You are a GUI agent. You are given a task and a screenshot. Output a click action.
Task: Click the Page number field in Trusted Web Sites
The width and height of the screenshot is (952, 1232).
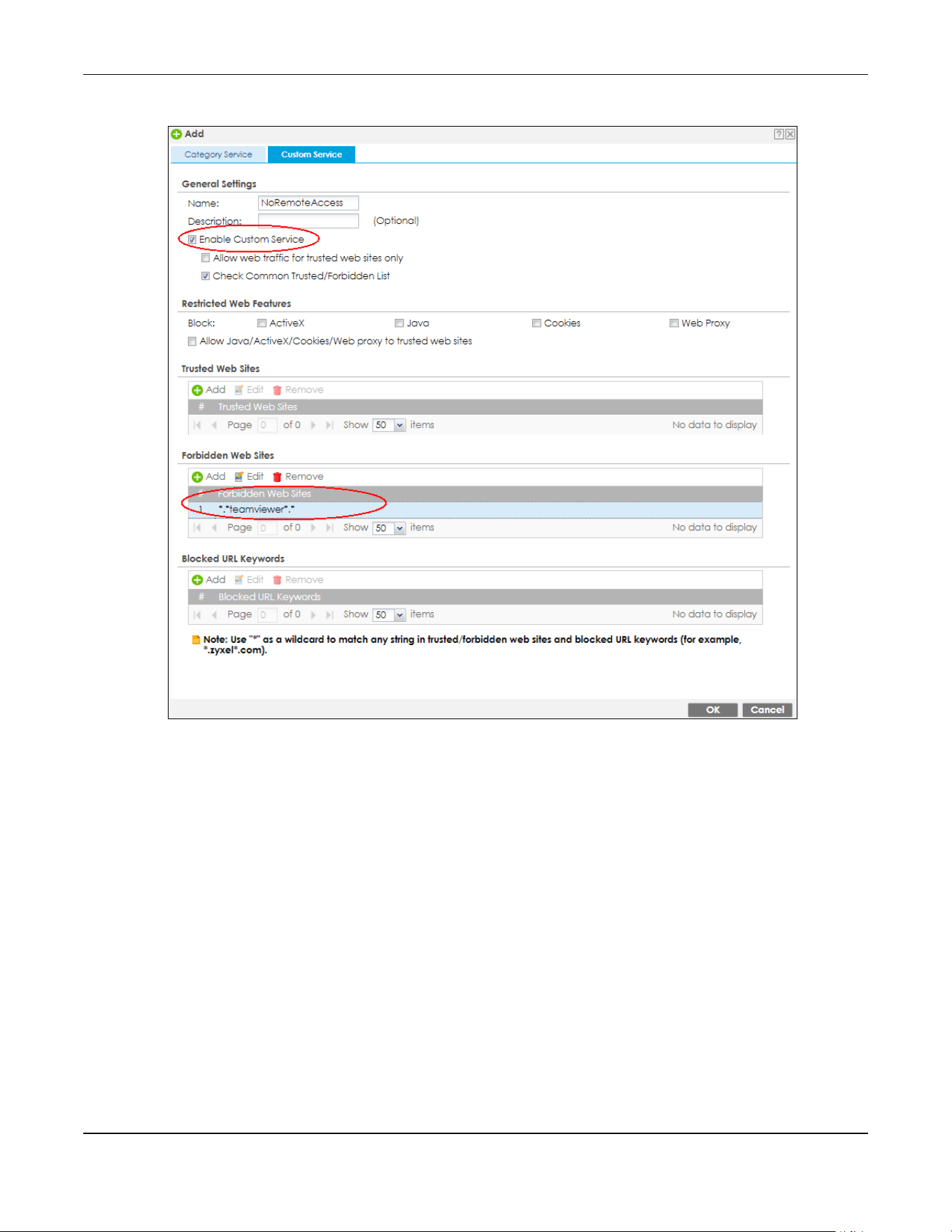click(x=267, y=425)
